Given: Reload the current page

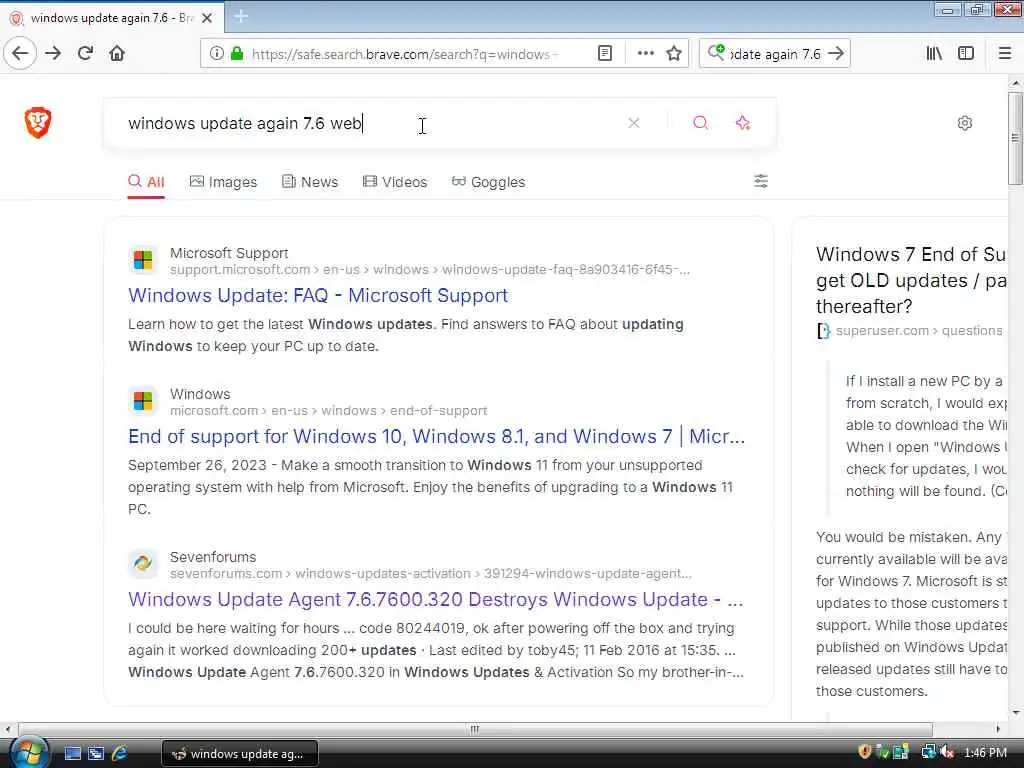Looking at the screenshot, I should (x=85, y=54).
